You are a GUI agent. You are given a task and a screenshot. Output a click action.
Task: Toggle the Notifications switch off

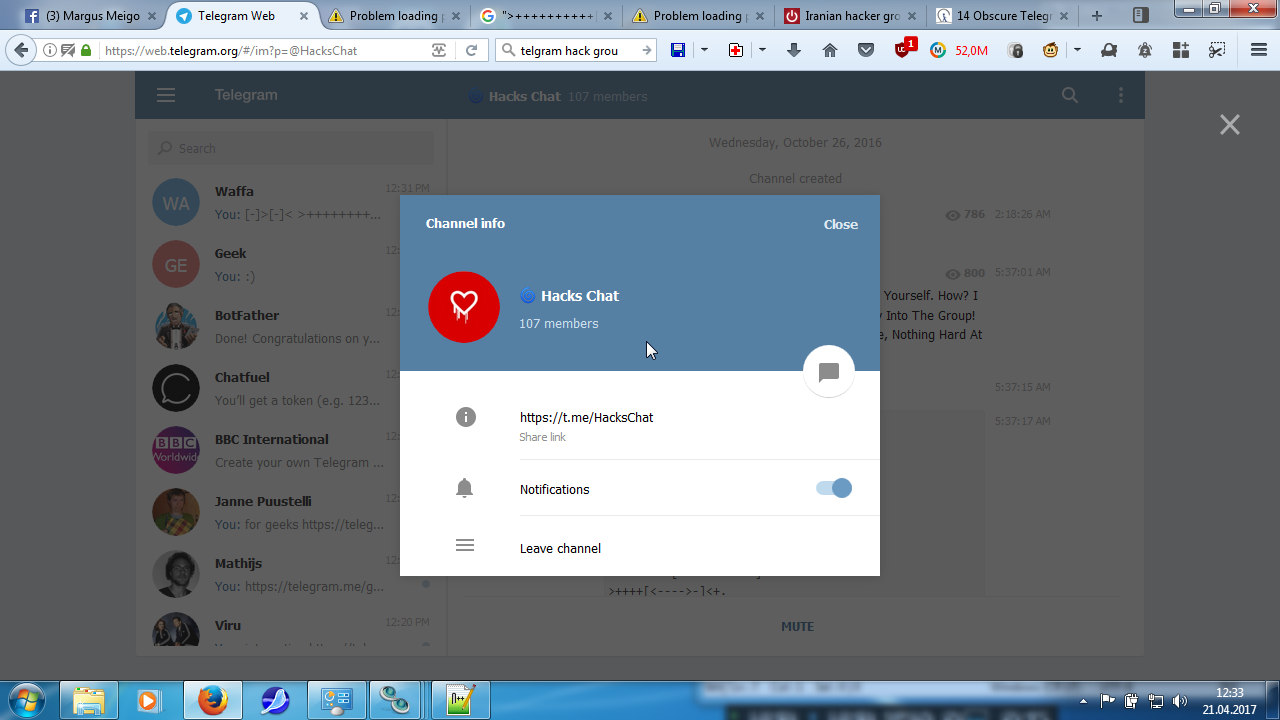(x=834, y=488)
